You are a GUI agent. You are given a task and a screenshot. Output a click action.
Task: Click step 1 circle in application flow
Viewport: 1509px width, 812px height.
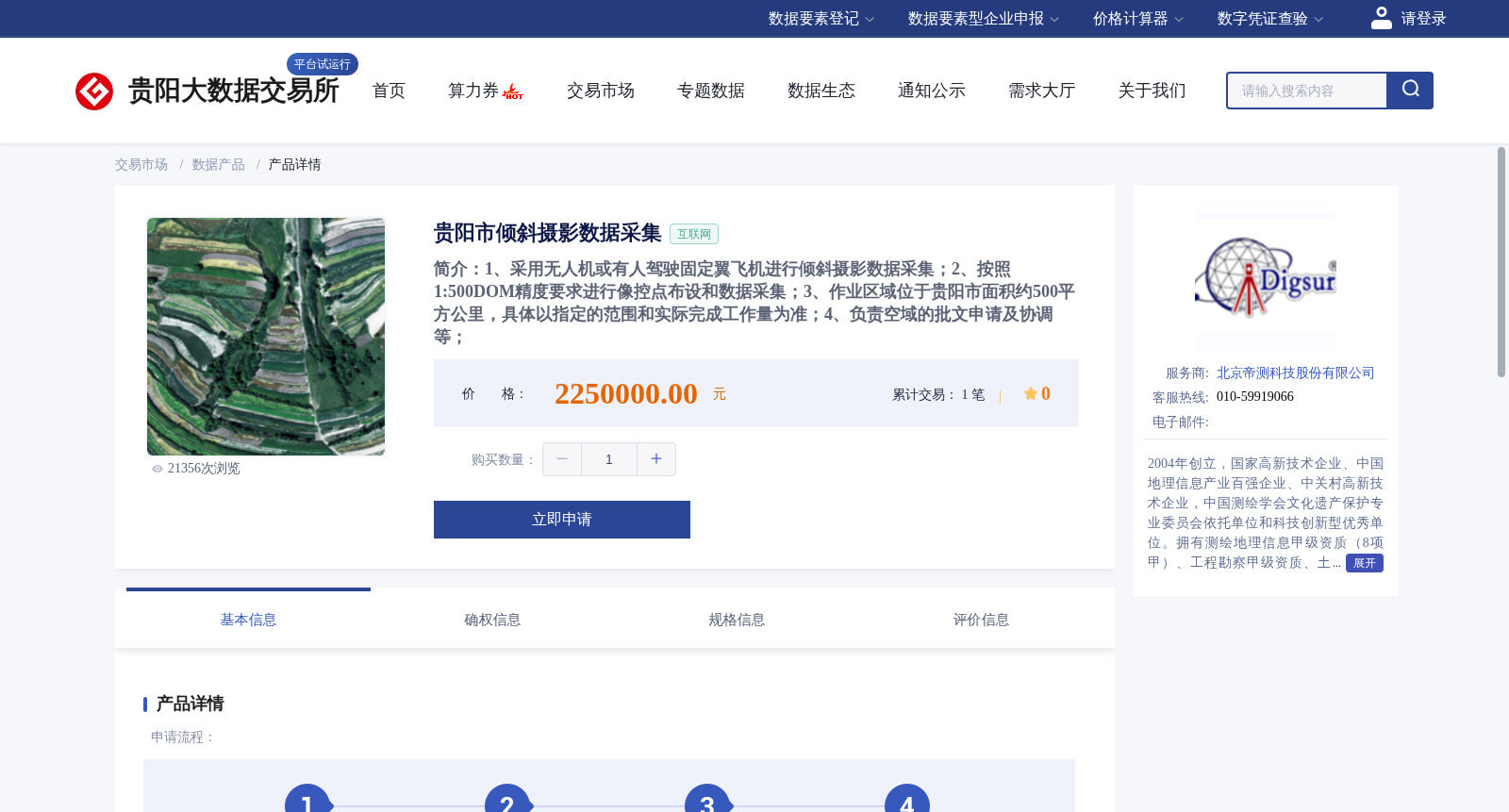(307, 798)
